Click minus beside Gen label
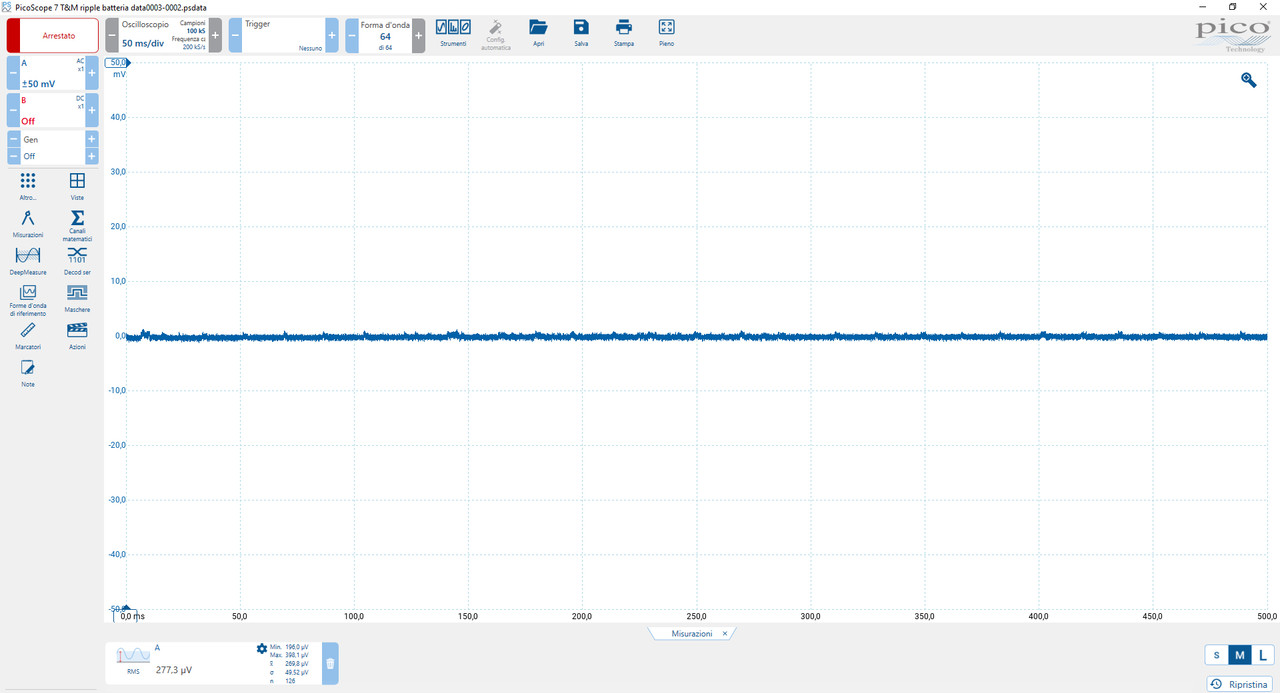The height and width of the screenshot is (693, 1280). point(13,140)
